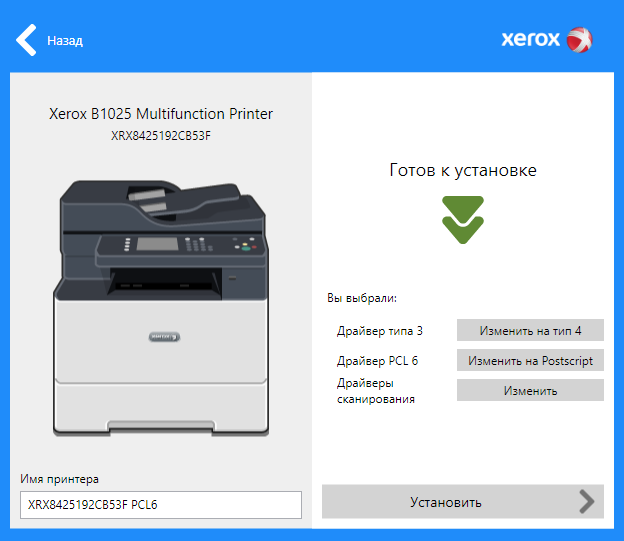Select the XRX8425192CB53F serial text
The image size is (624, 541).
coord(161,136)
